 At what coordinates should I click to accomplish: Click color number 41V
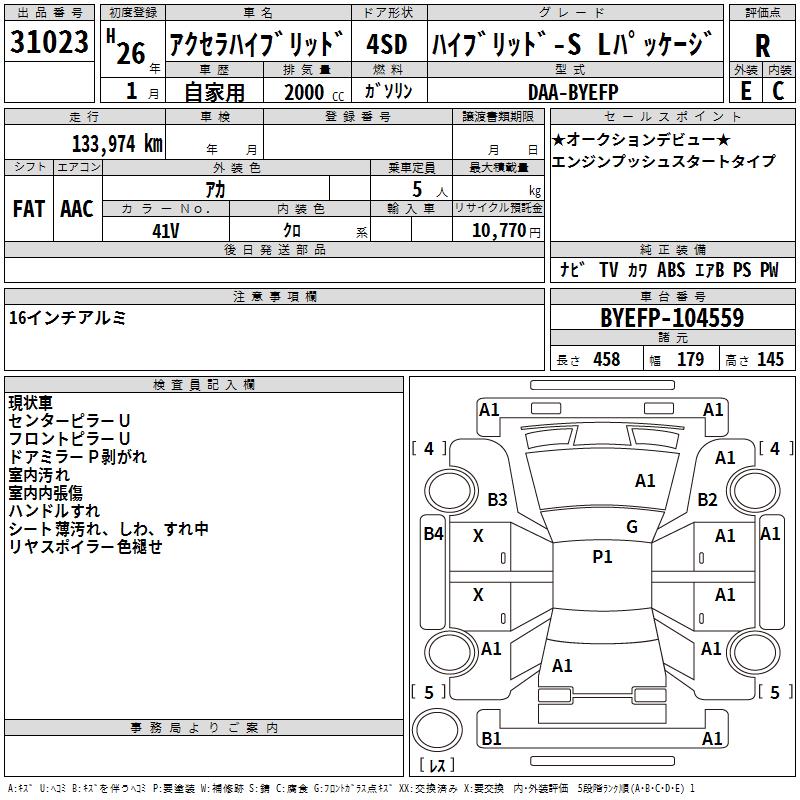(166, 231)
